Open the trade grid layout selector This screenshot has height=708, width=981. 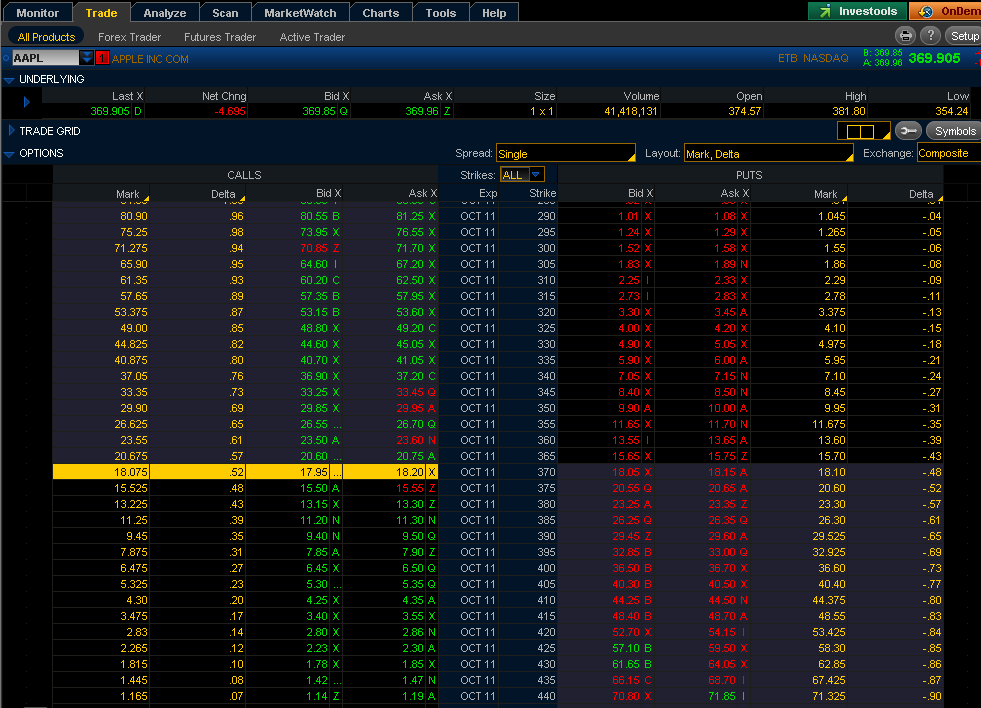tap(862, 131)
